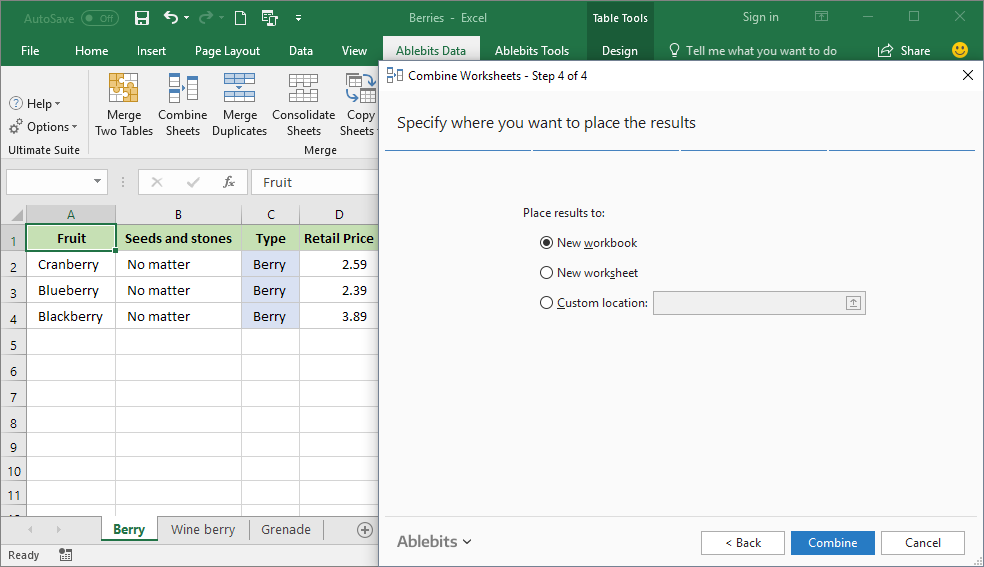Open the Options dropdown
The width and height of the screenshot is (984, 567).
pos(43,127)
